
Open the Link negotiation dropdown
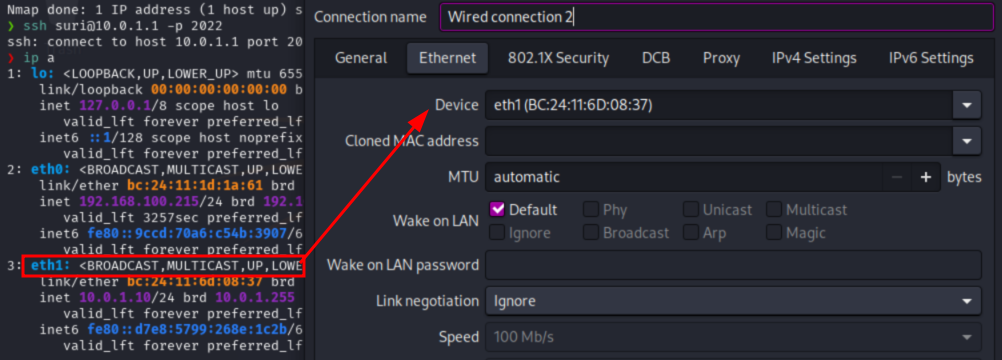point(733,301)
